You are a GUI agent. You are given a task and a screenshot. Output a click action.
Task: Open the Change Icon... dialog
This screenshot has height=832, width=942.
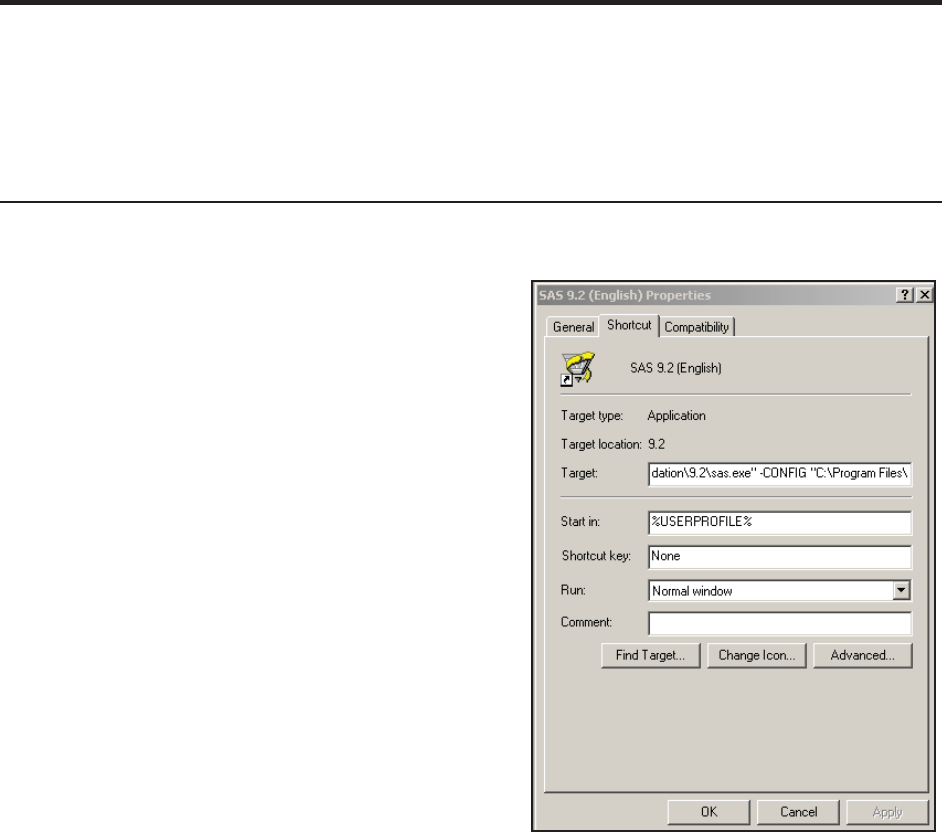click(x=756, y=655)
